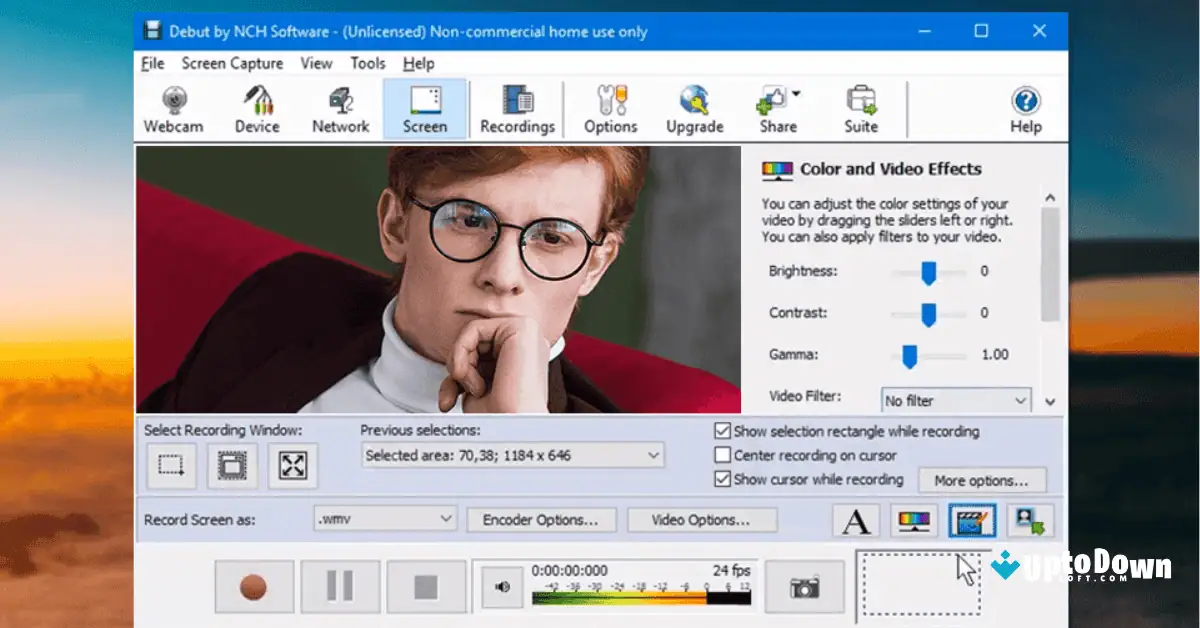Open the text caption tool

[855, 520]
